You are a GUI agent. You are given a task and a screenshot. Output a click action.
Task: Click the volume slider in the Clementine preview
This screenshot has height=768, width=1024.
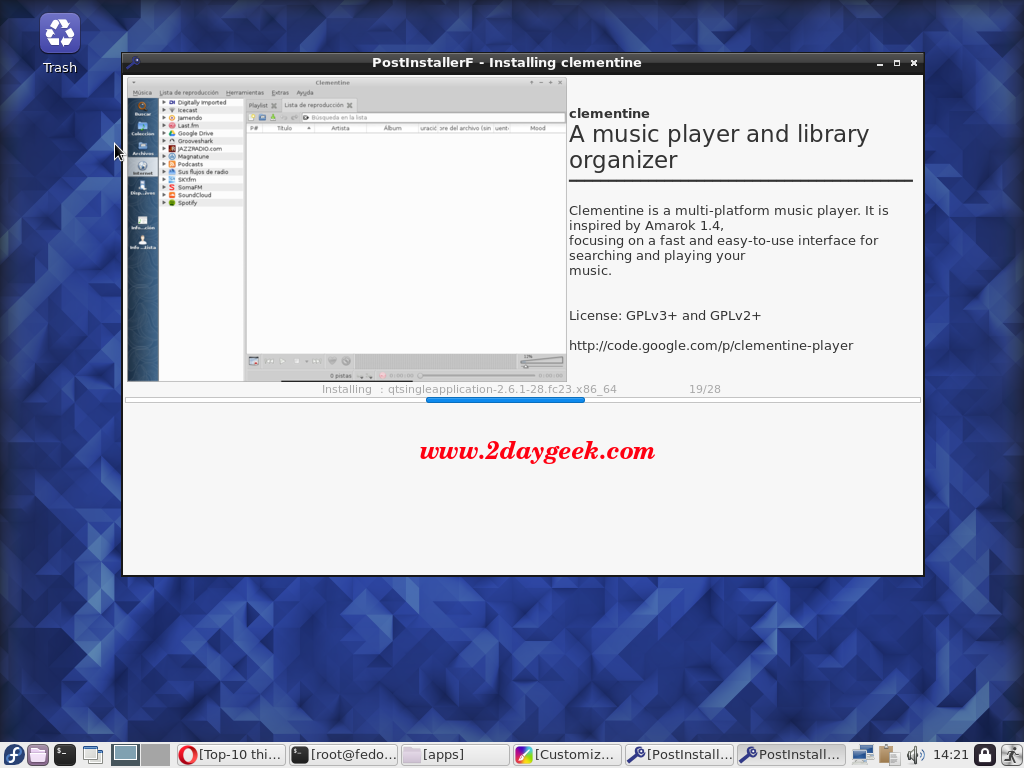pyautogui.click(x=541, y=362)
